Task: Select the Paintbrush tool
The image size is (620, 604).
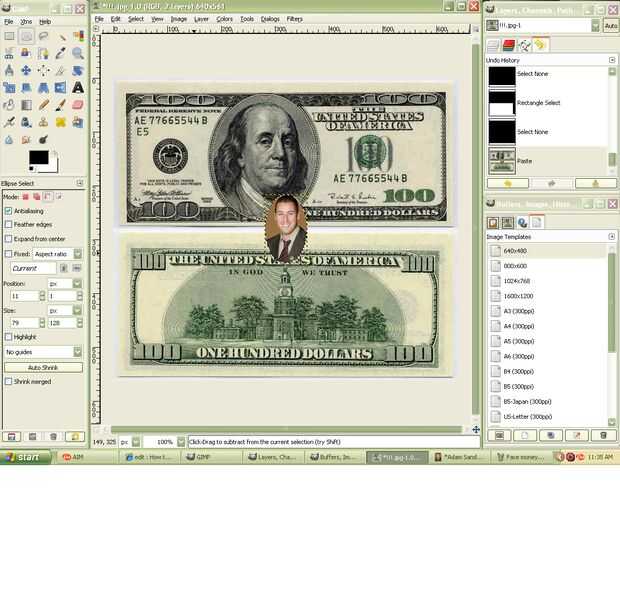Action: click(61, 105)
